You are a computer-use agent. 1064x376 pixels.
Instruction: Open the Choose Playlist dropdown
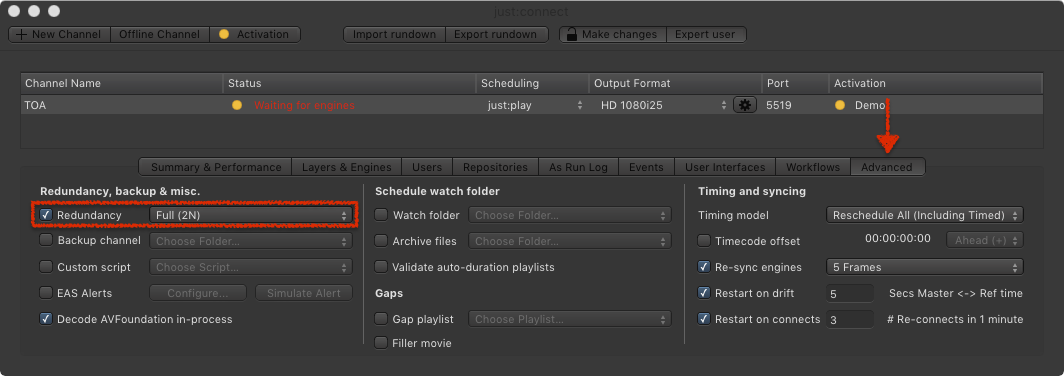pos(570,319)
